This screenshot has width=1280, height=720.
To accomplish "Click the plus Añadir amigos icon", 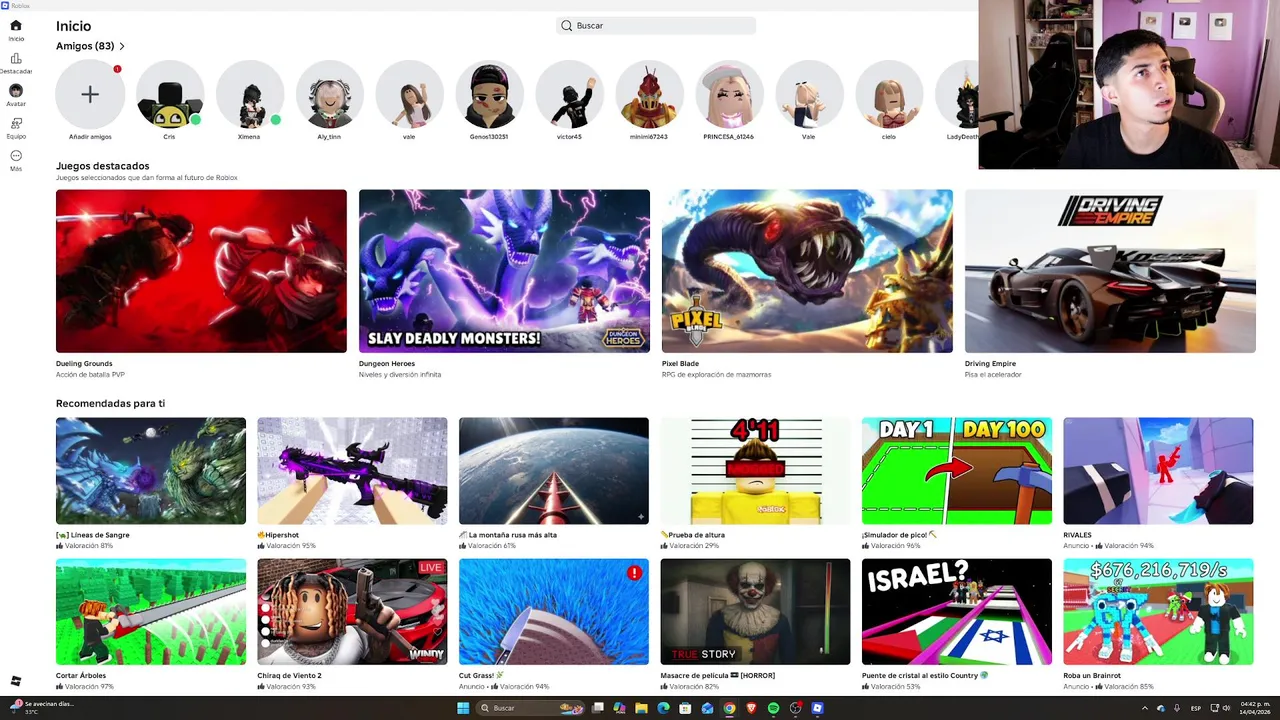I will point(90,94).
